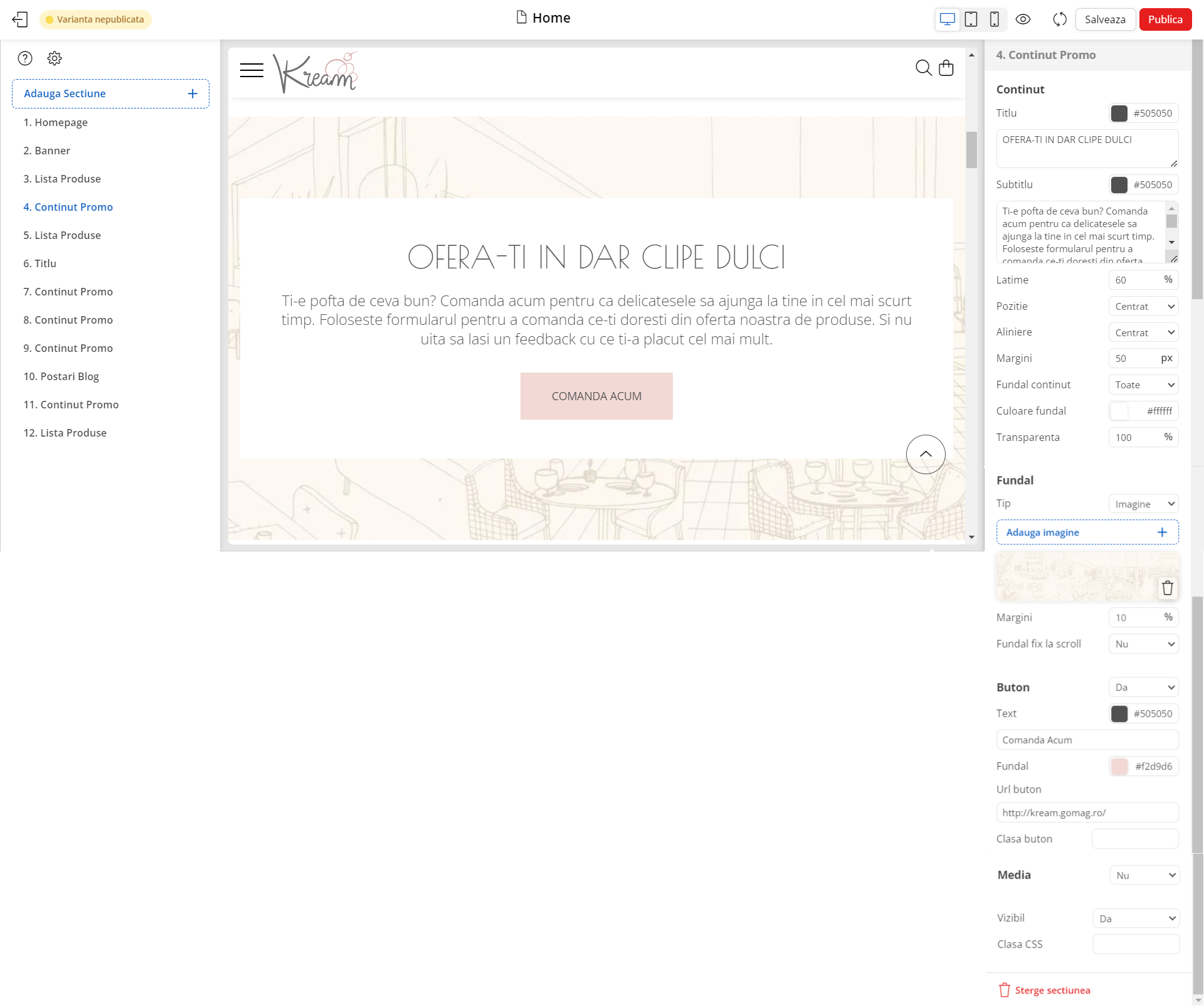Select desktop preview mode

tap(948, 19)
